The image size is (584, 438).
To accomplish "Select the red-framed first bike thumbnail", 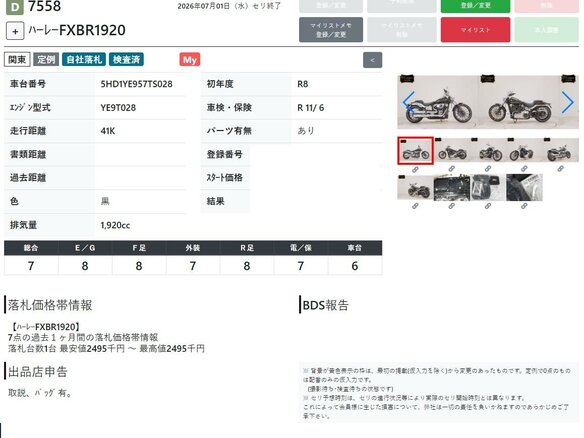I will 415,150.
